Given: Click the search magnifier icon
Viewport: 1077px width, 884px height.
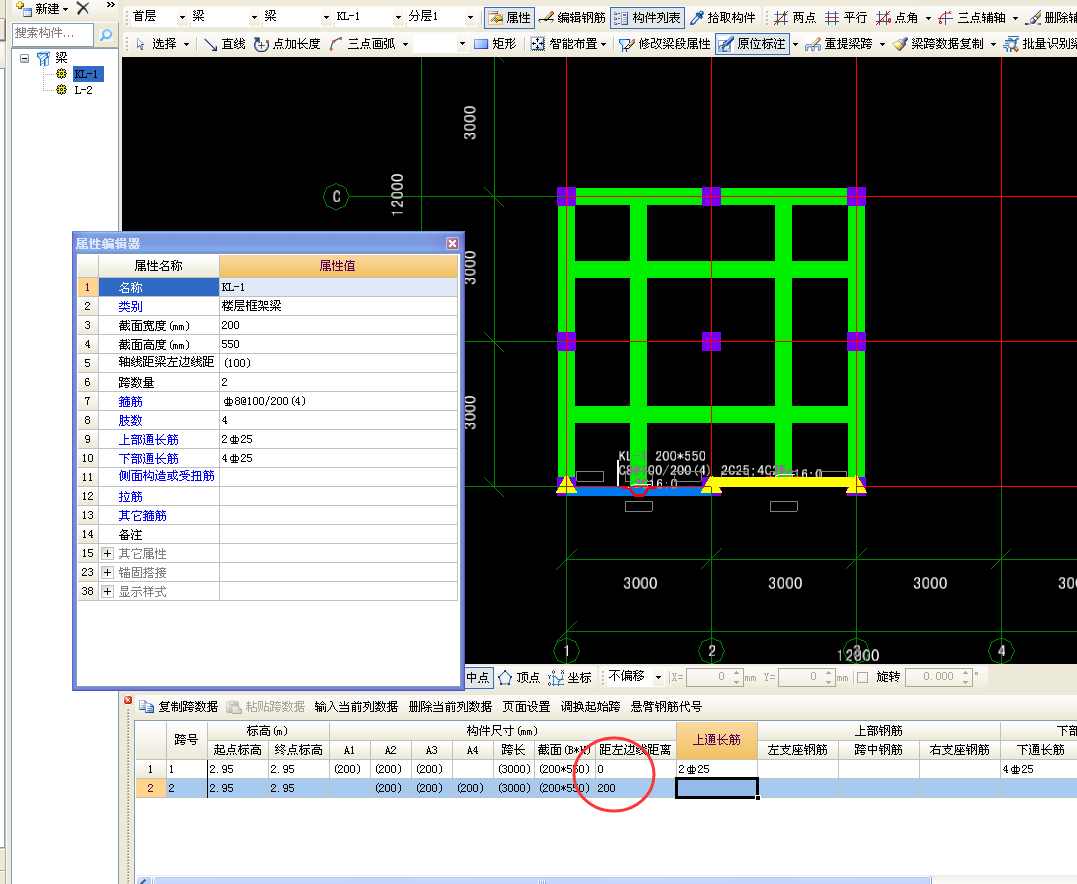Looking at the screenshot, I should point(106,34).
